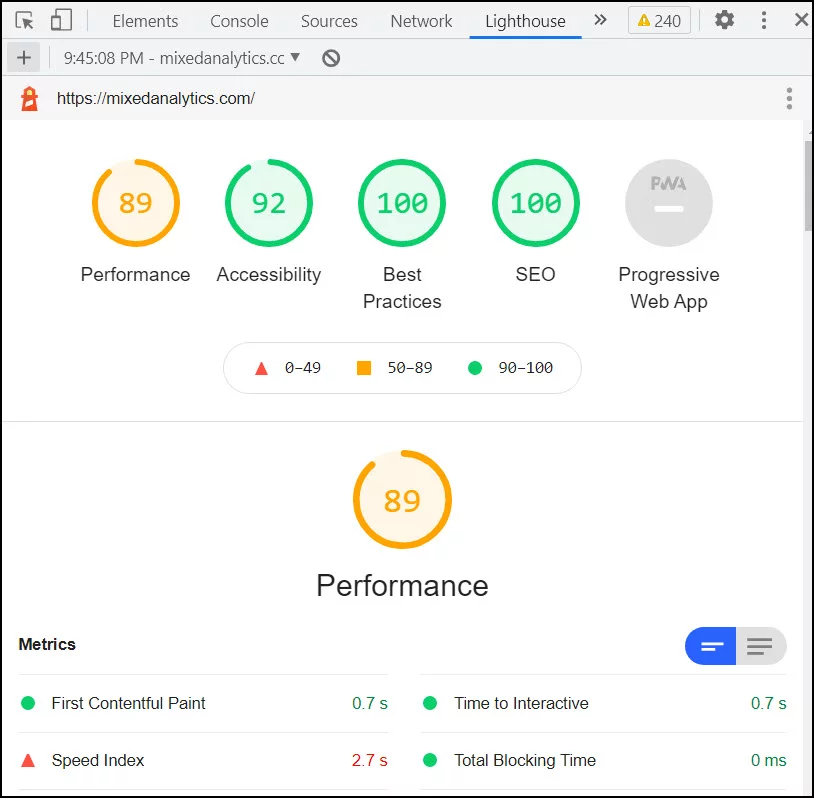The image size is (814, 798).
Task: Switch metrics to compact view
Action: click(x=710, y=646)
